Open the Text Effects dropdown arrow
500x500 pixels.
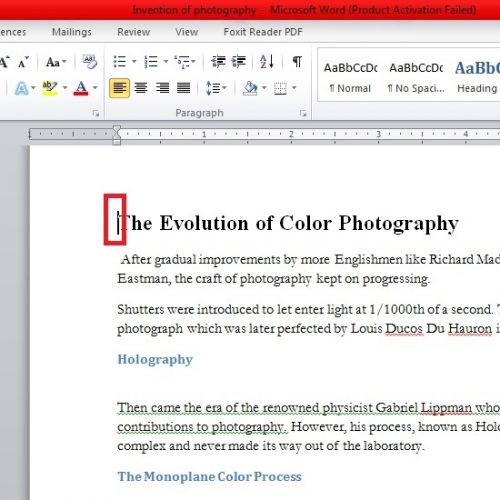point(33,88)
